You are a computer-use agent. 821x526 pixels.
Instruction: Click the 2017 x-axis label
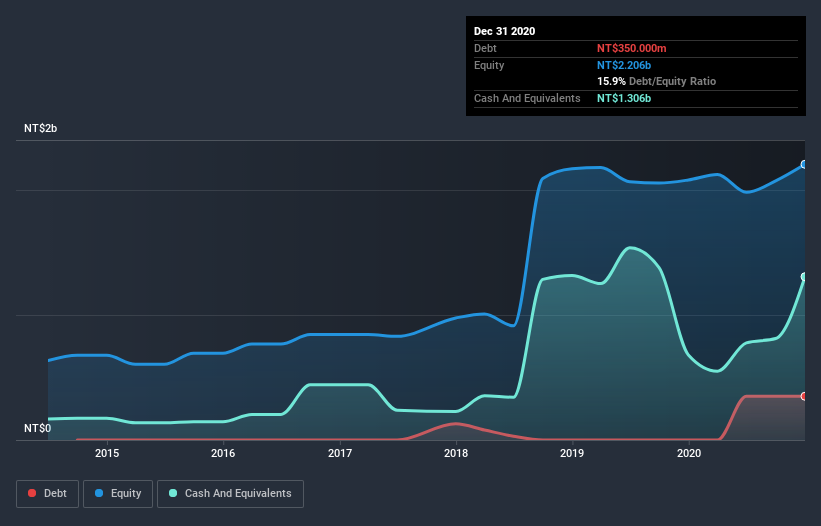[x=340, y=453]
